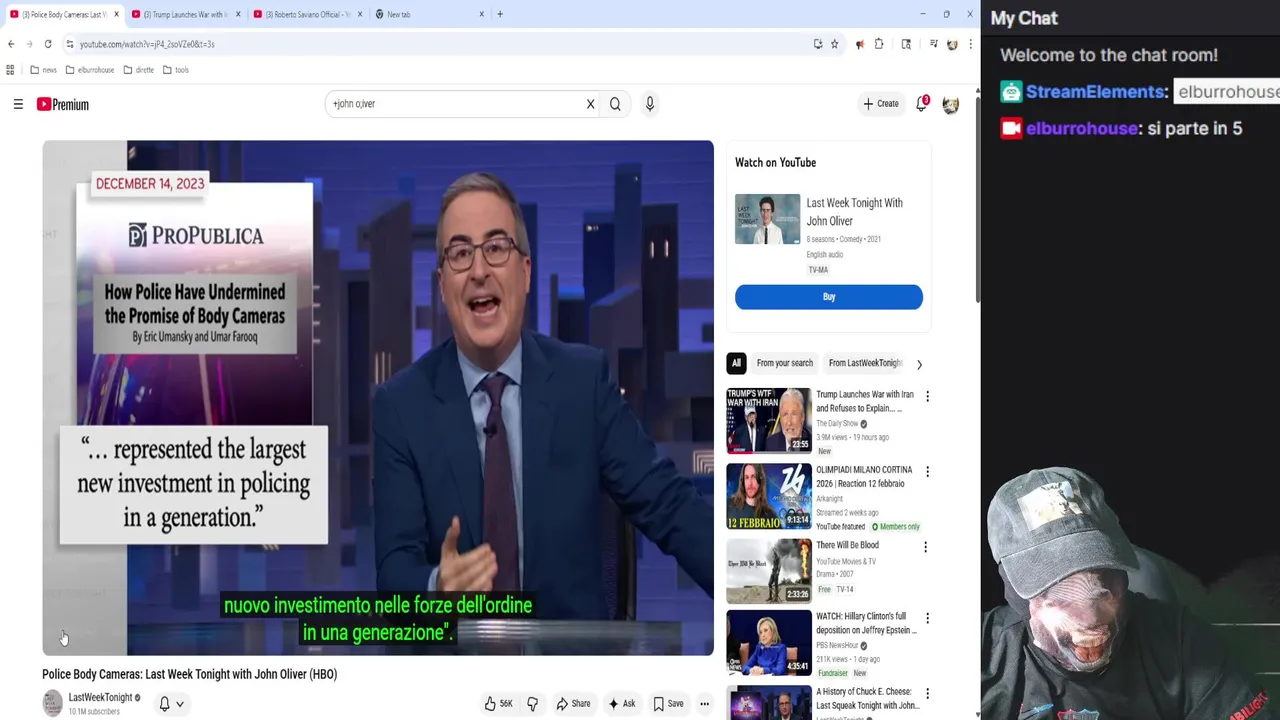Like the video with thumbs up
The width and height of the screenshot is (1280, 720).
tap(498, 704)
